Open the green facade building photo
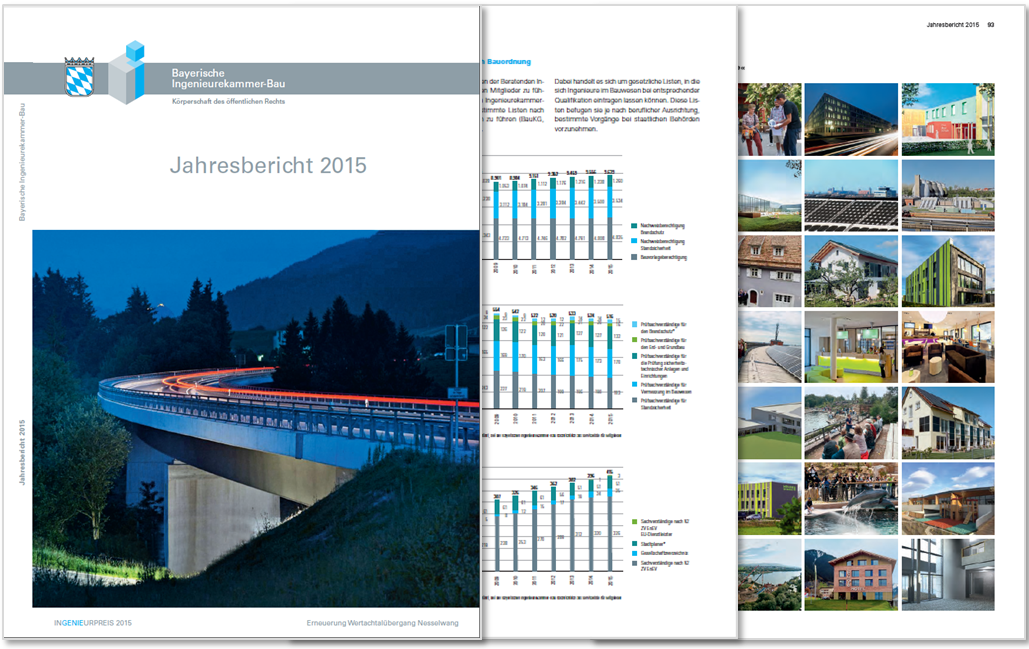The width and height of the screenshot is (1029, 649). pos(950,271)
